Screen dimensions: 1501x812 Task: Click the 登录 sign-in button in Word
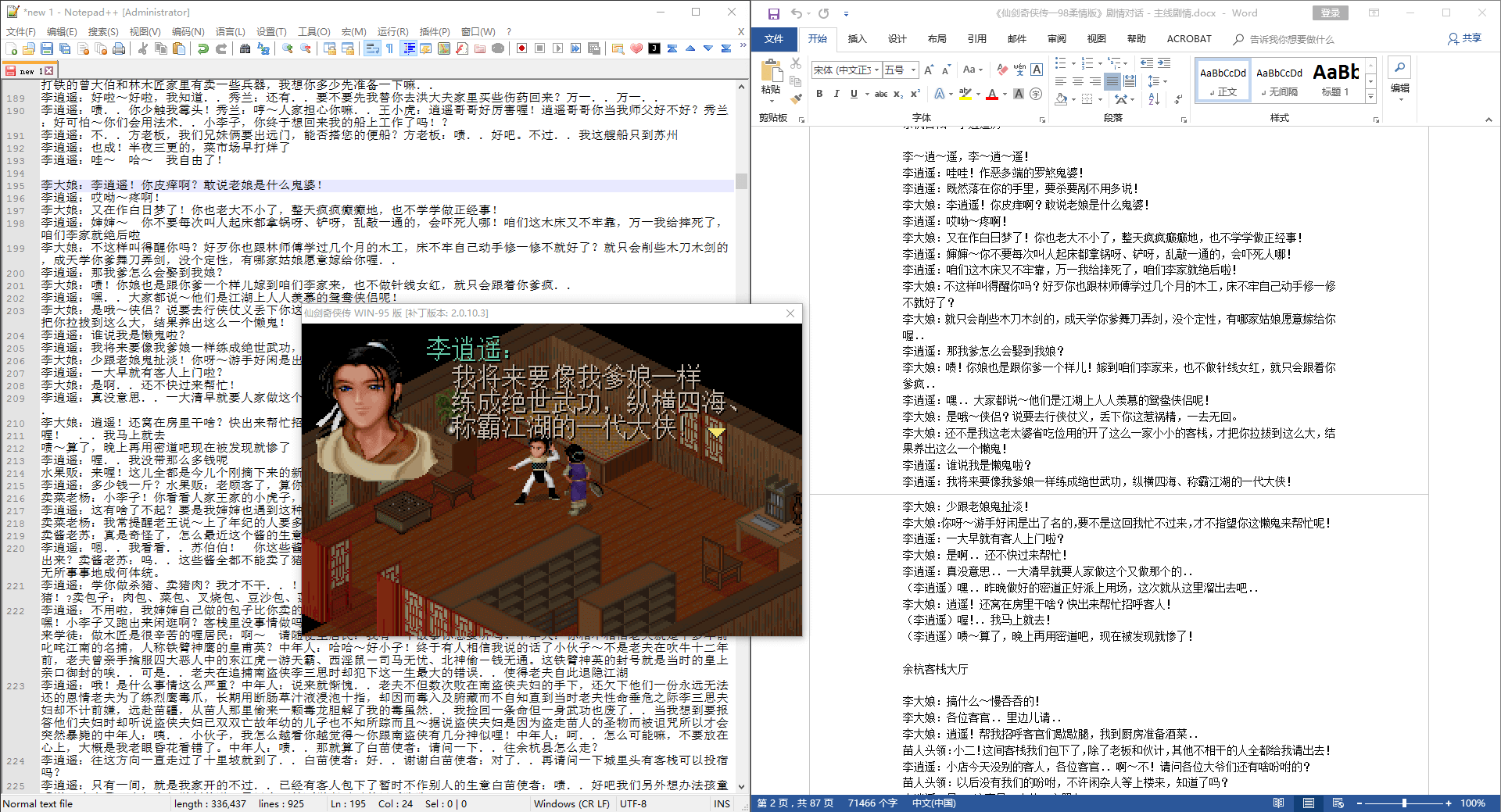1330,13
